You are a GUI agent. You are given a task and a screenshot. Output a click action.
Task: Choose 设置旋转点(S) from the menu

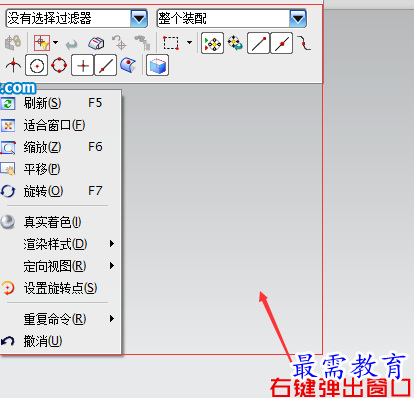point(61,288)
